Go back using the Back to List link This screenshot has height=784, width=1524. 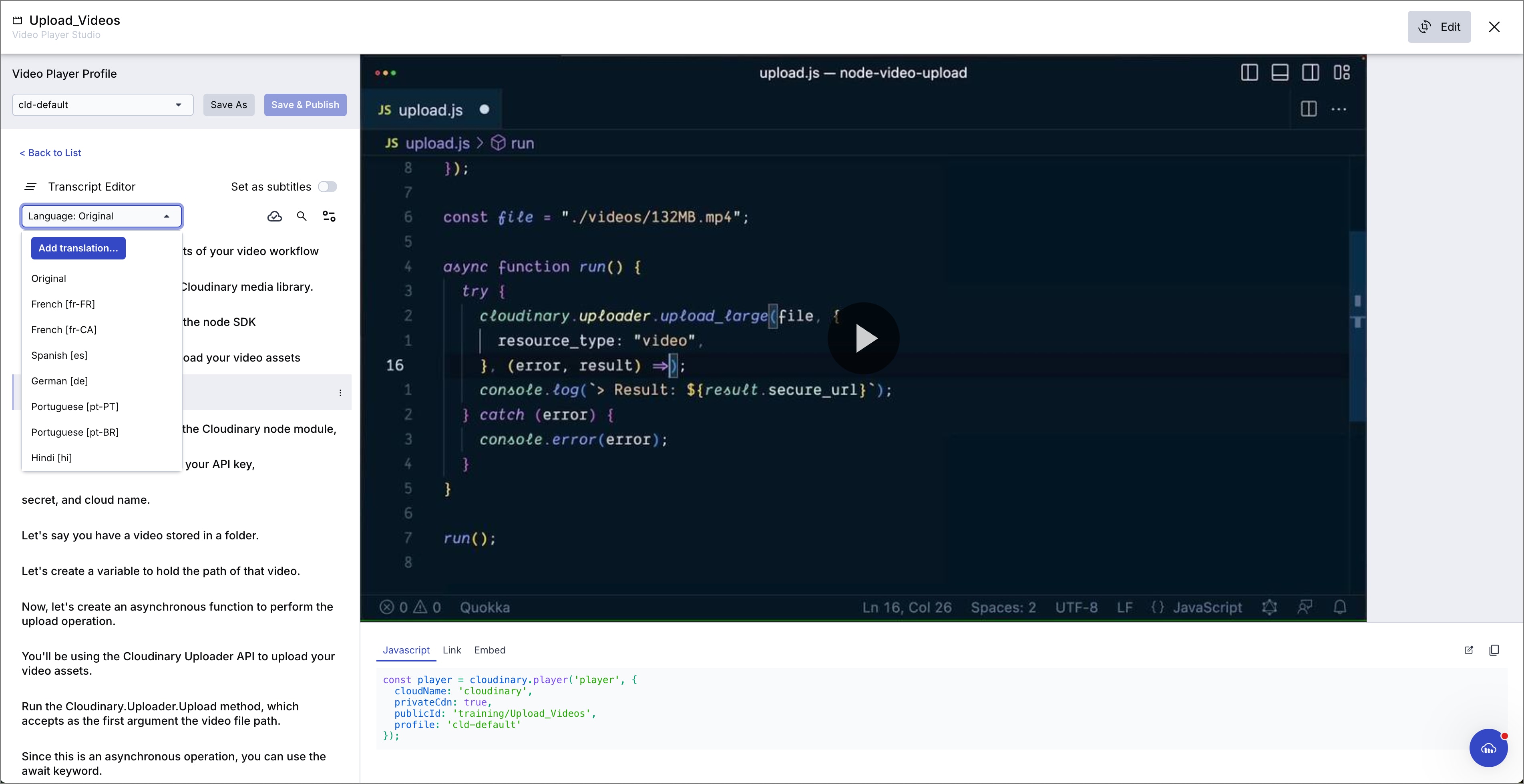50,153
